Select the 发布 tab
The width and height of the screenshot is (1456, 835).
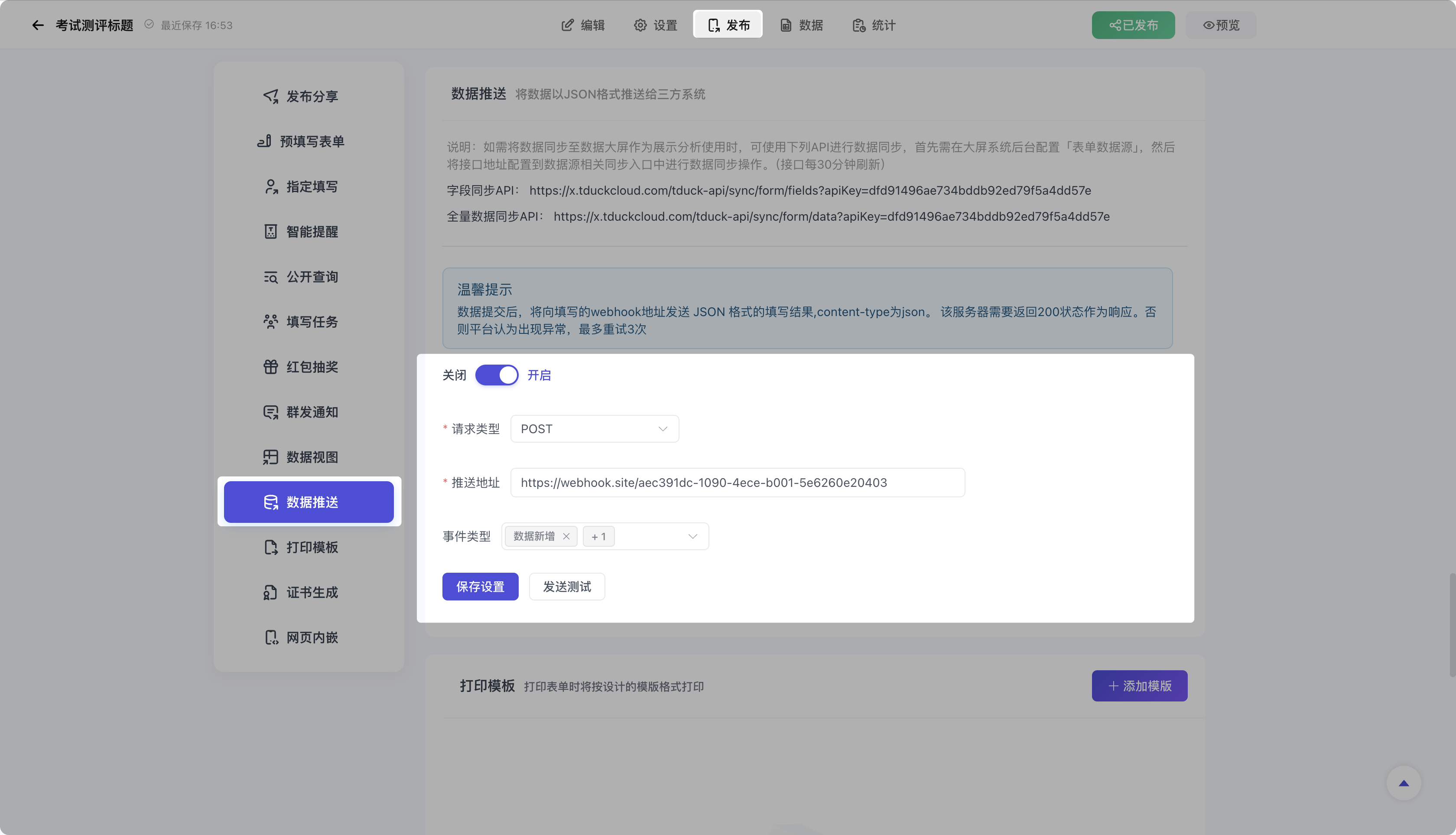click(x=728, y=24)
